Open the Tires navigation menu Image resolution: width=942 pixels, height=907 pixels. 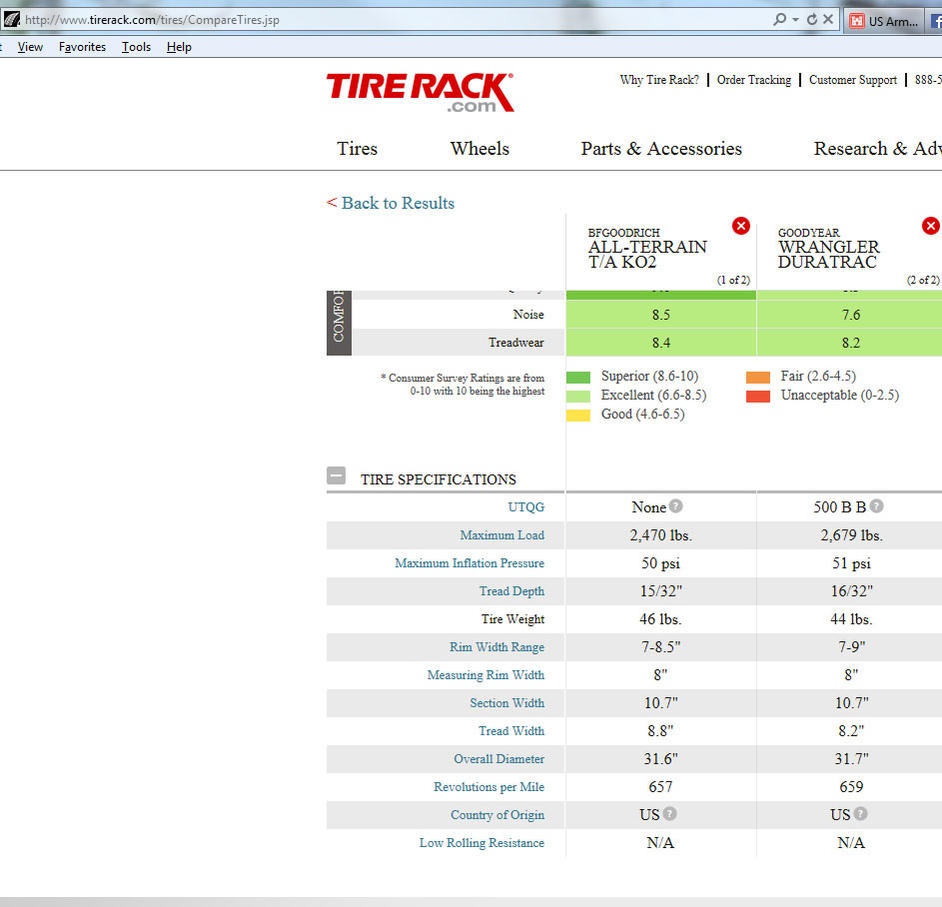pos(357,148)
